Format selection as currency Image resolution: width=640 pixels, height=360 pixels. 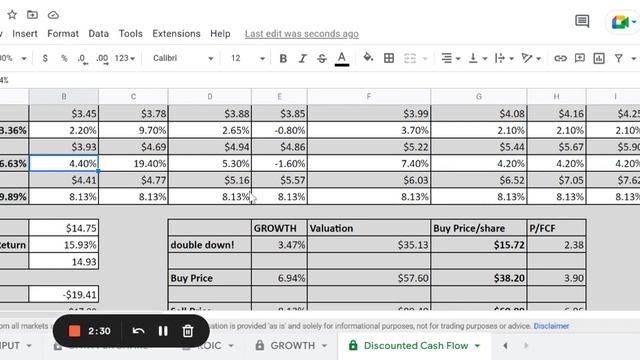pos(45,58)
